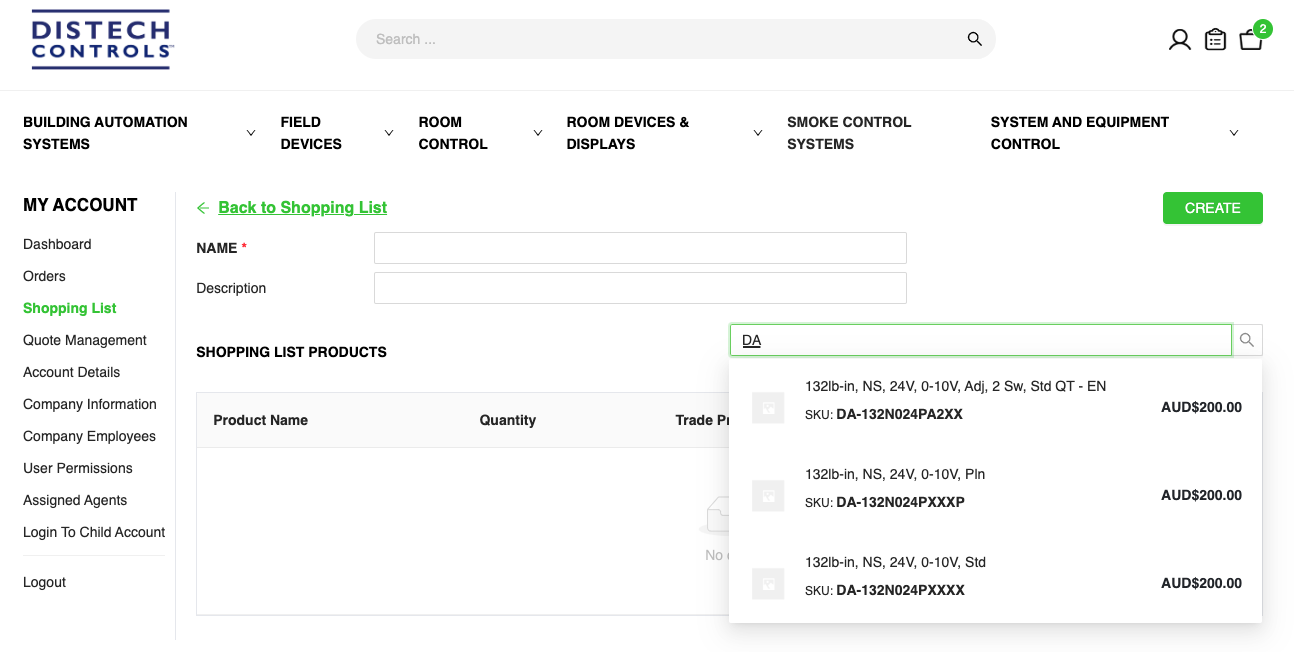Open the quick order clipboard icon
Image resolution: width=1294 pixels, height=652 pixels.
pyautogui.click(x=1215, y=40)
